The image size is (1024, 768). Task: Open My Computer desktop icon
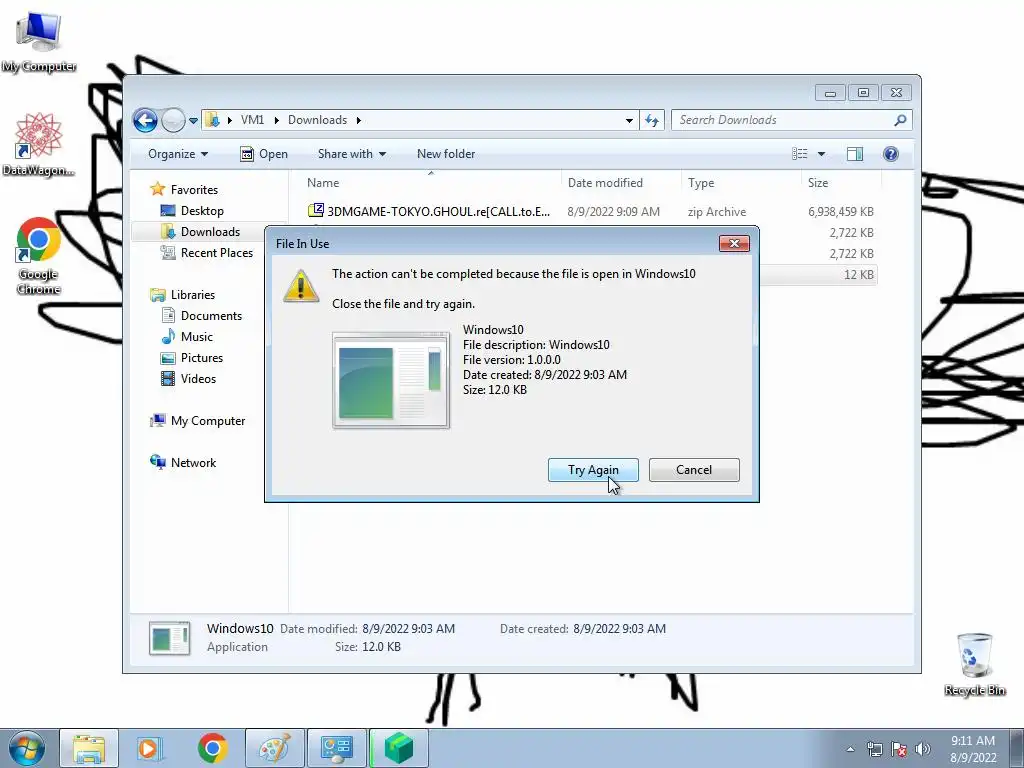(39, 42)
